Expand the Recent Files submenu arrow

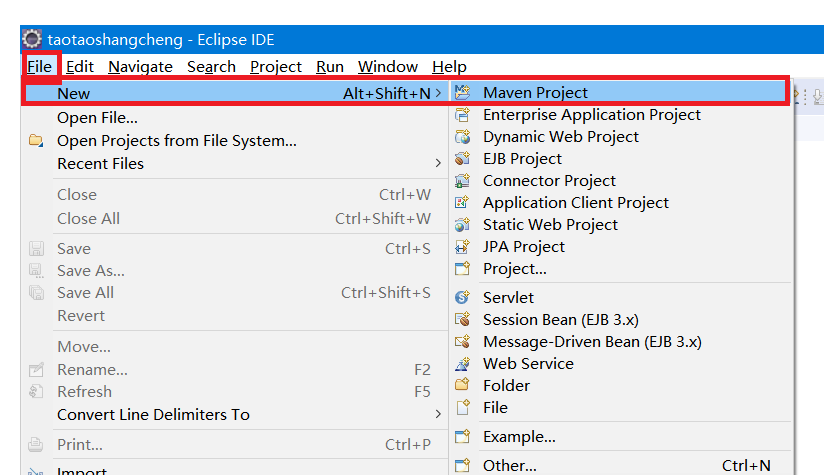pos(438,163)
